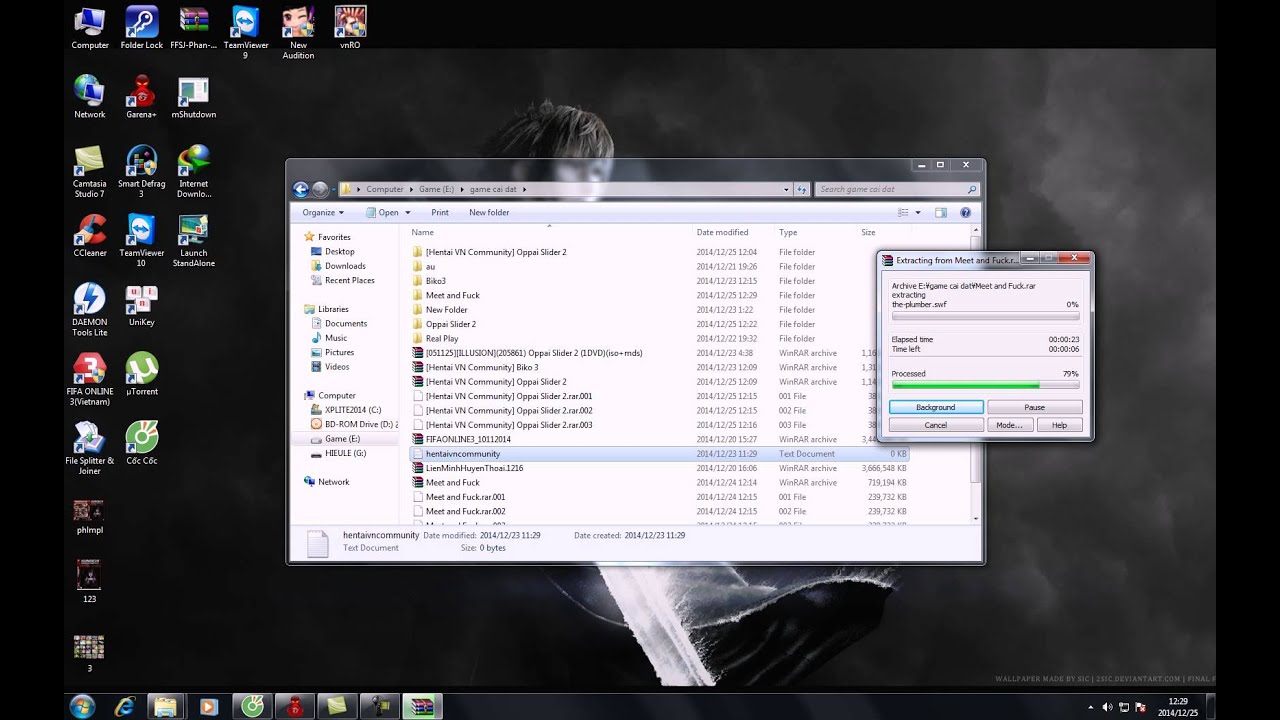
Task: Open the Mode... options in WinRAR
Action: (1009, 425)
